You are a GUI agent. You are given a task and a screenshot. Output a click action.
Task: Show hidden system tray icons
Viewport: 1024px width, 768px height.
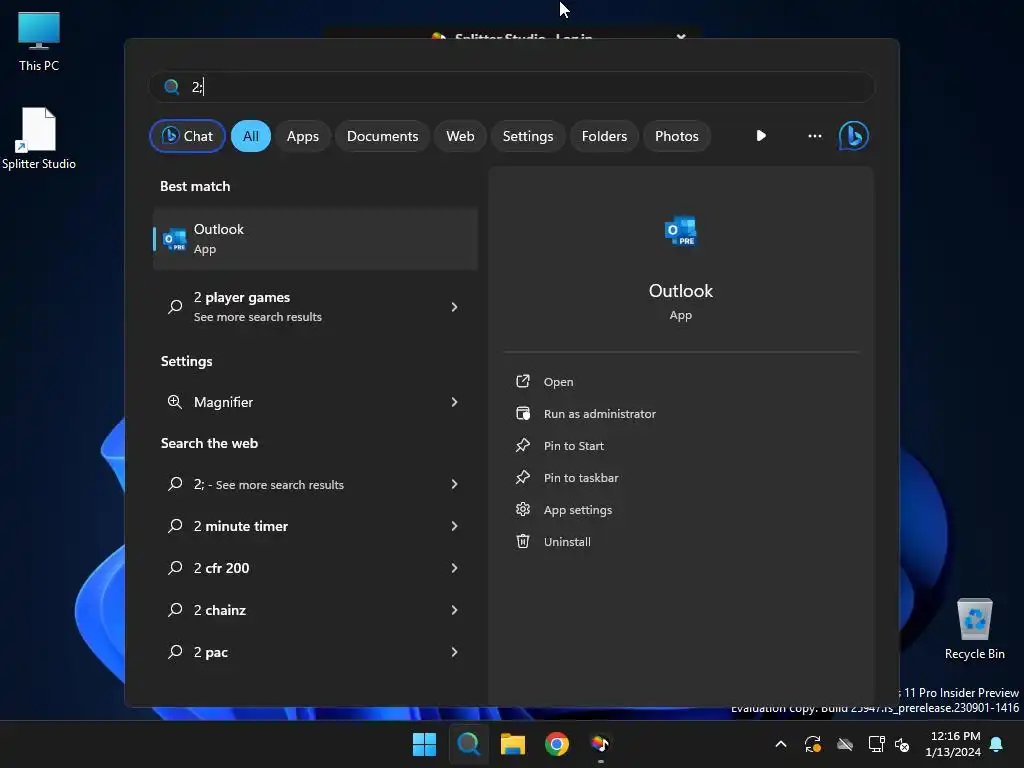pyautogui.click(x=780, y=744)
